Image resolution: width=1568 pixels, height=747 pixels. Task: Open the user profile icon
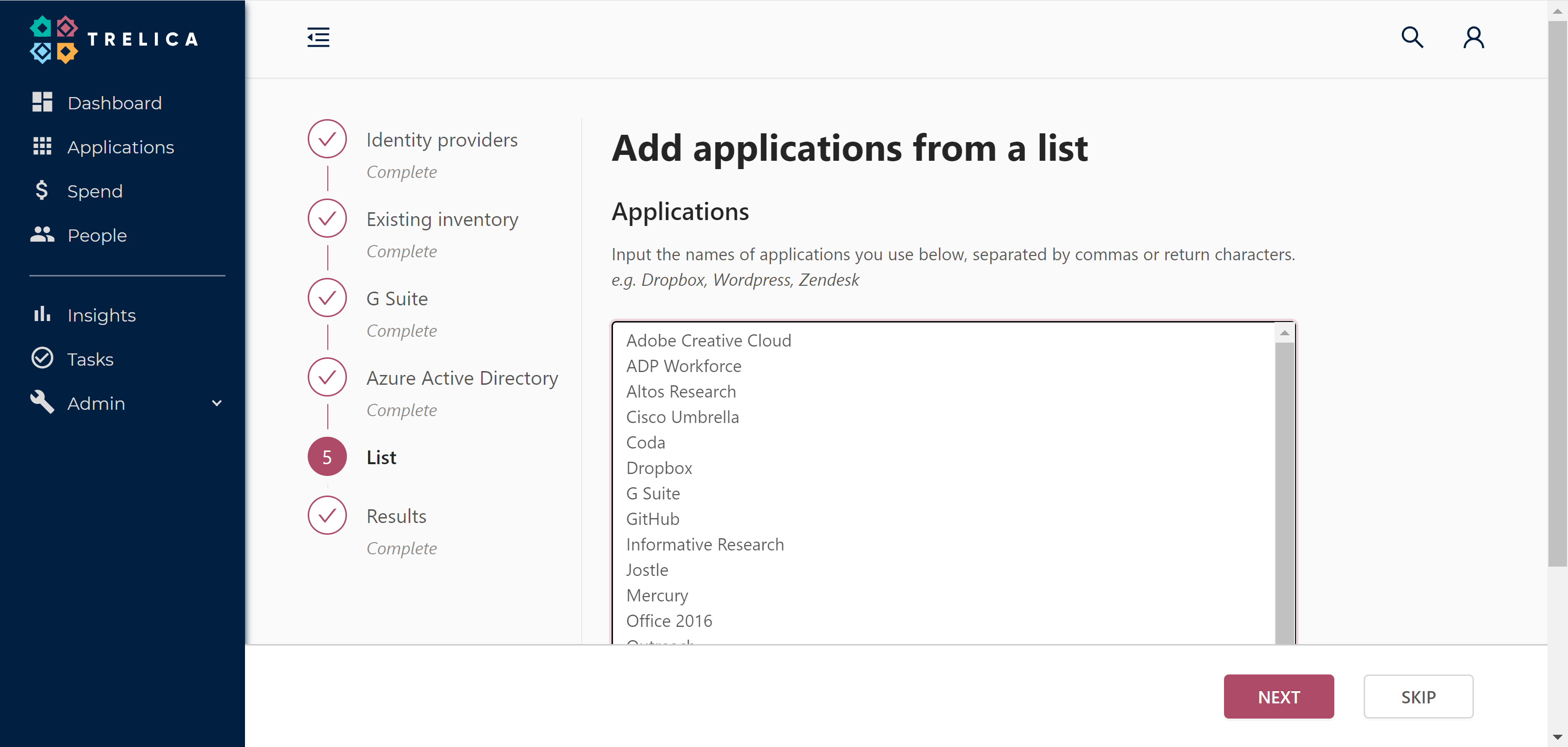click(1473, 37)
